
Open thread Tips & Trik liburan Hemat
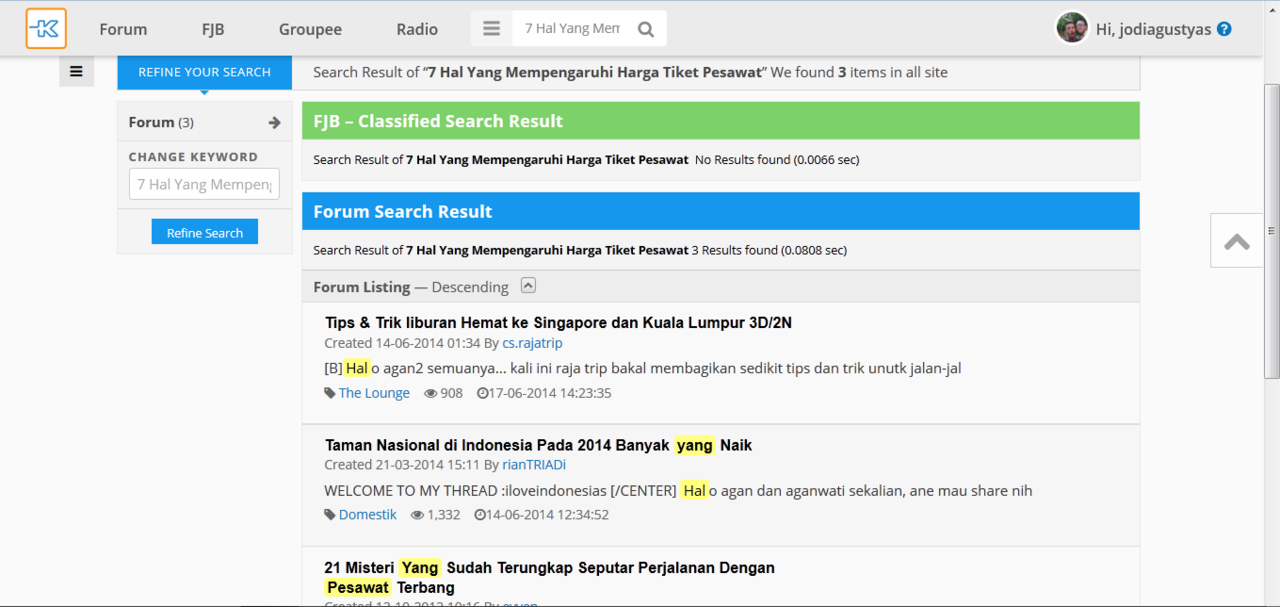click(558, 323)
